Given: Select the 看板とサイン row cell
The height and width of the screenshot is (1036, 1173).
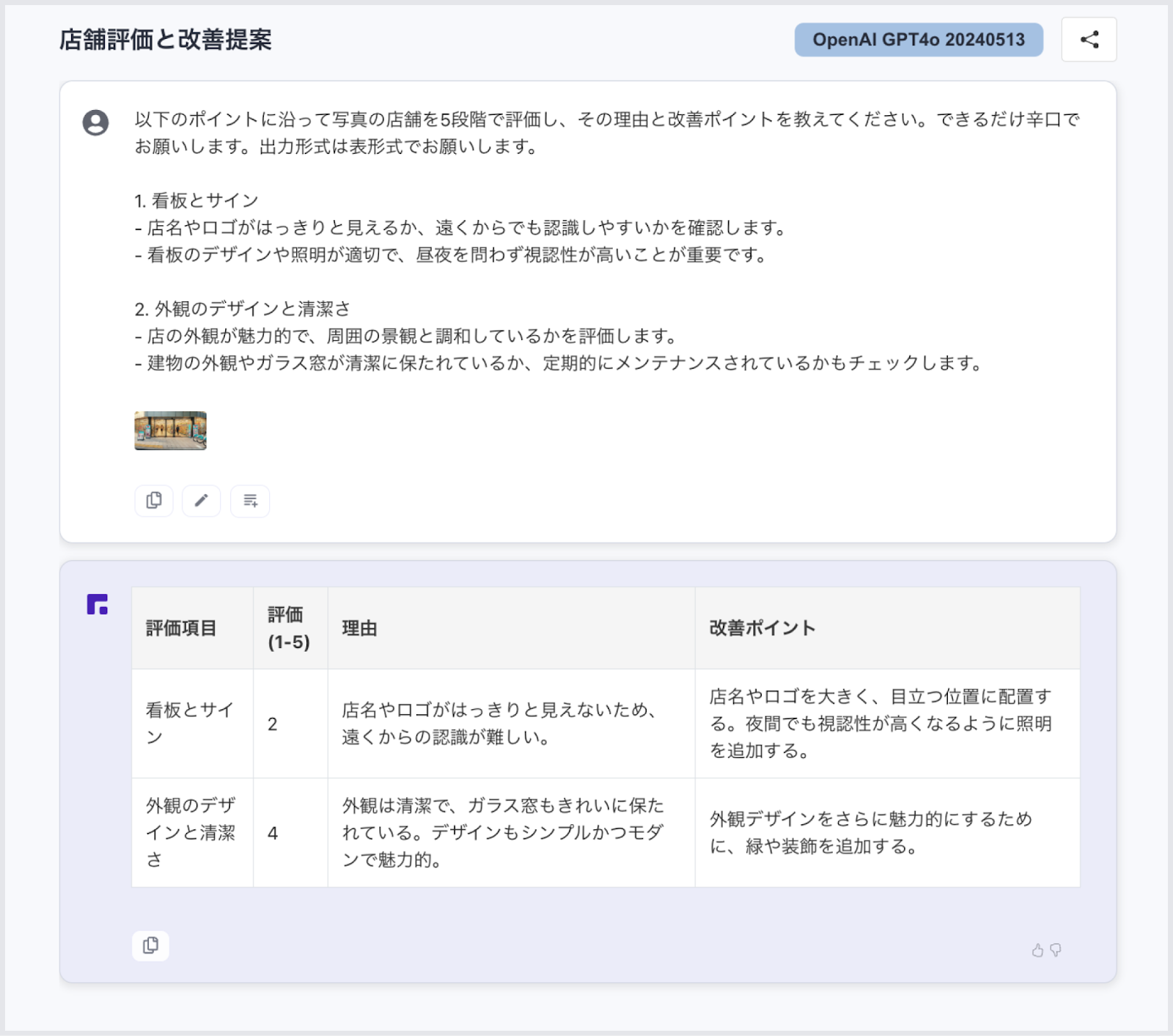Looking at the screenshot, I should [x=193, y=724].
